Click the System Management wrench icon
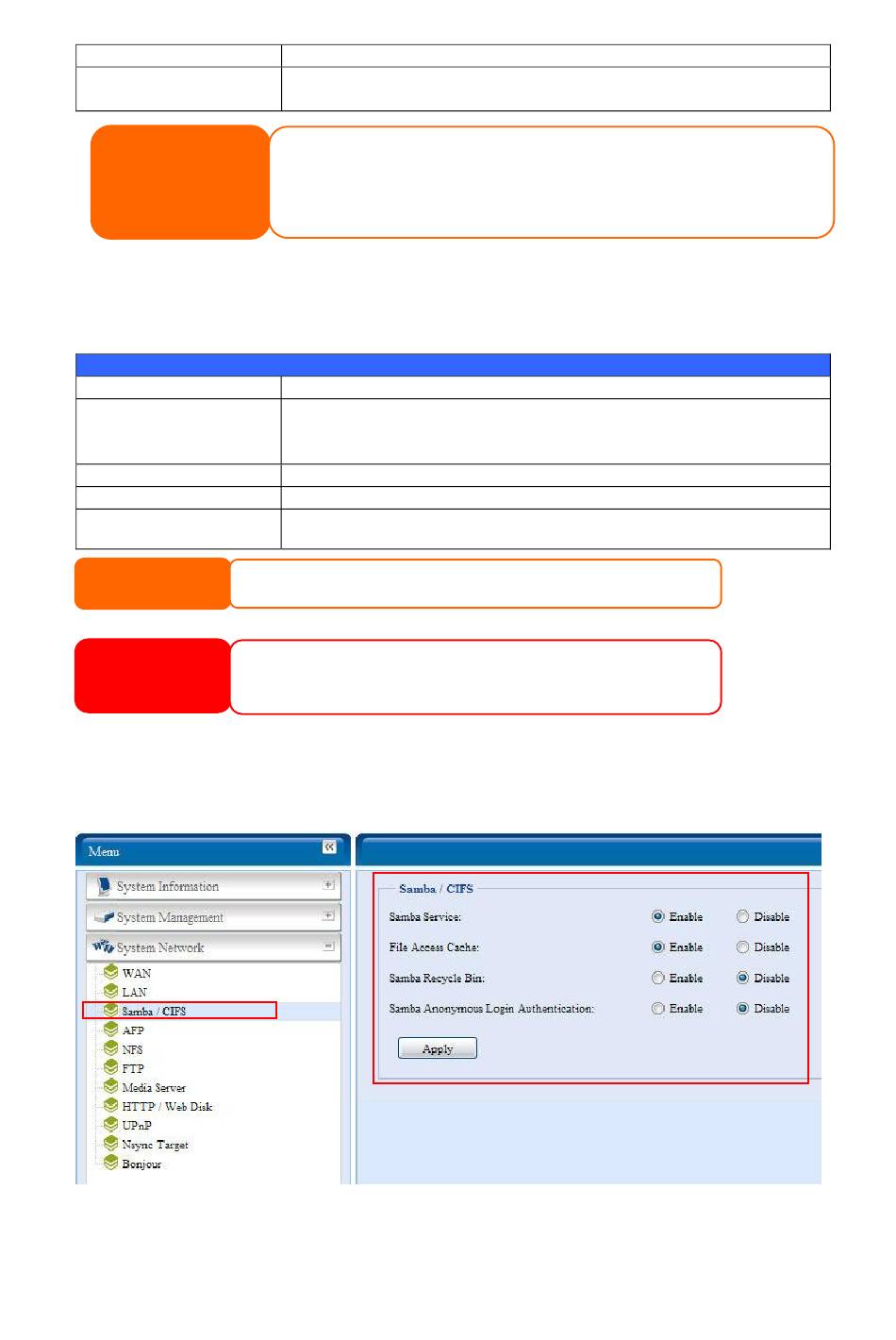The width and height of the screenshot is (896, 1340). [104, 917]
